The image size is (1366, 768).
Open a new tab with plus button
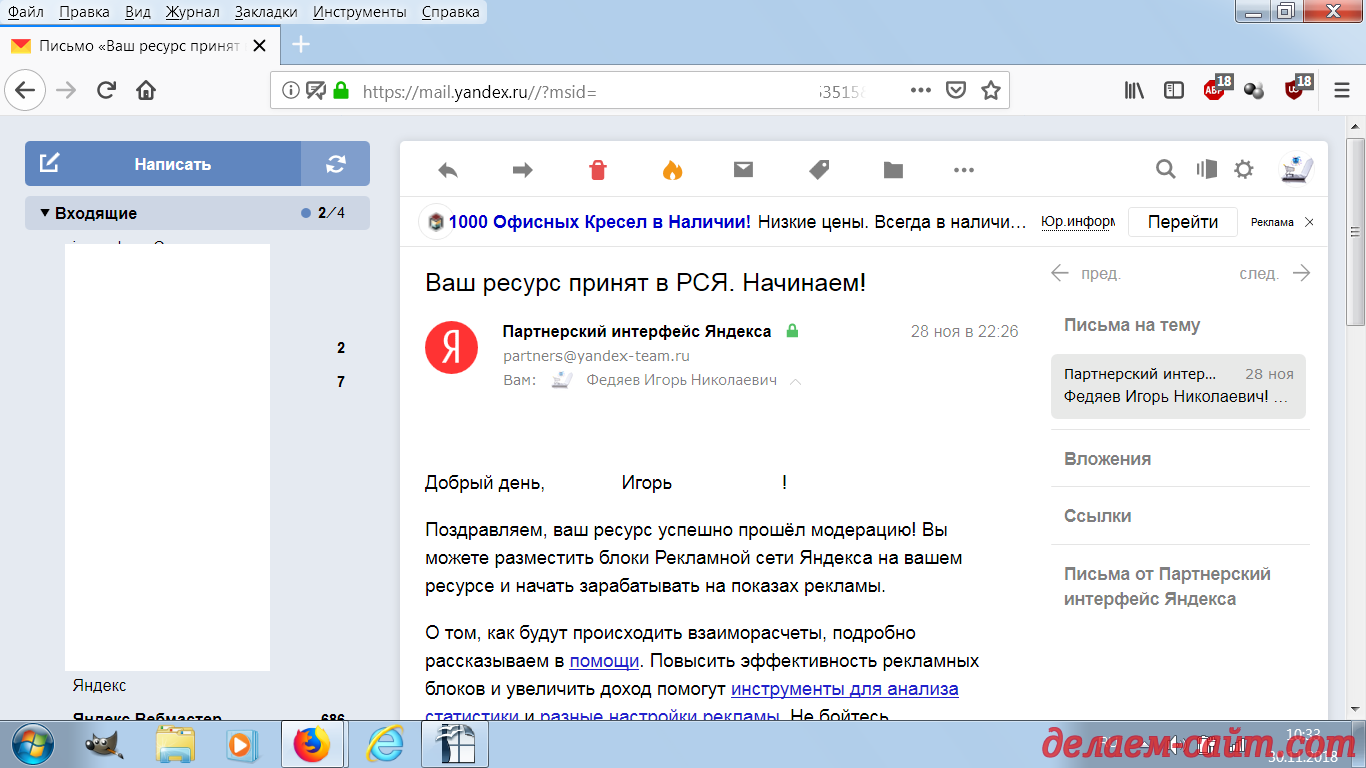(x=301, y=45)
